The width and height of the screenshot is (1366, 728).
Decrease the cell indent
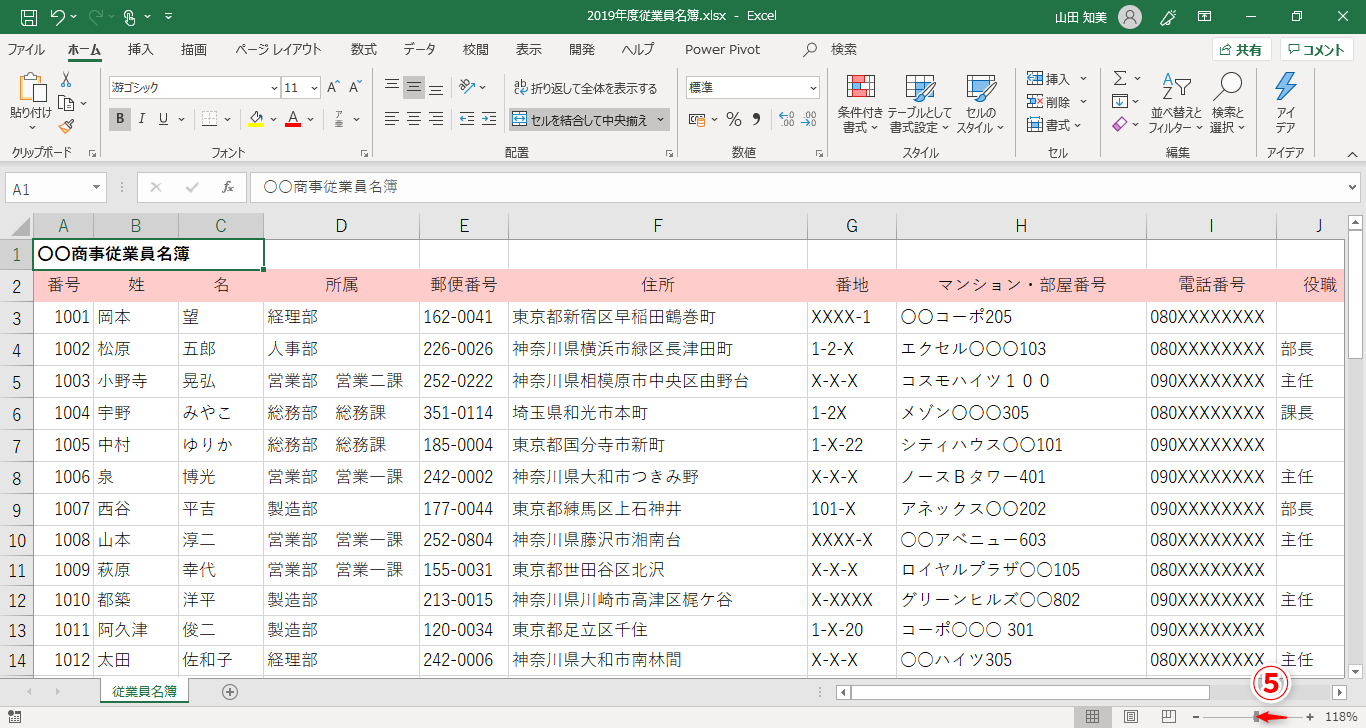467,119
